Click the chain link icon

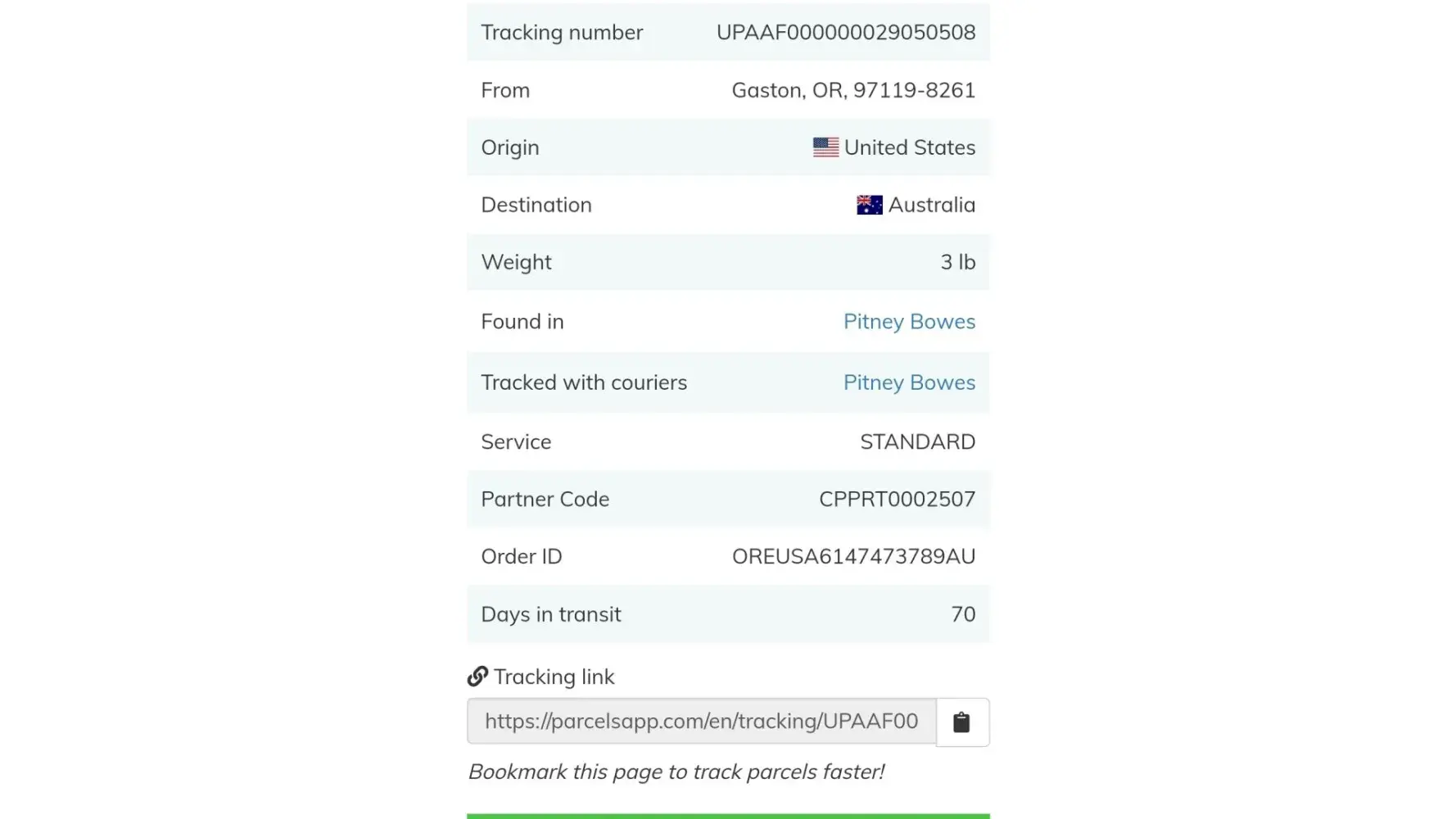(x=477, y=676)
